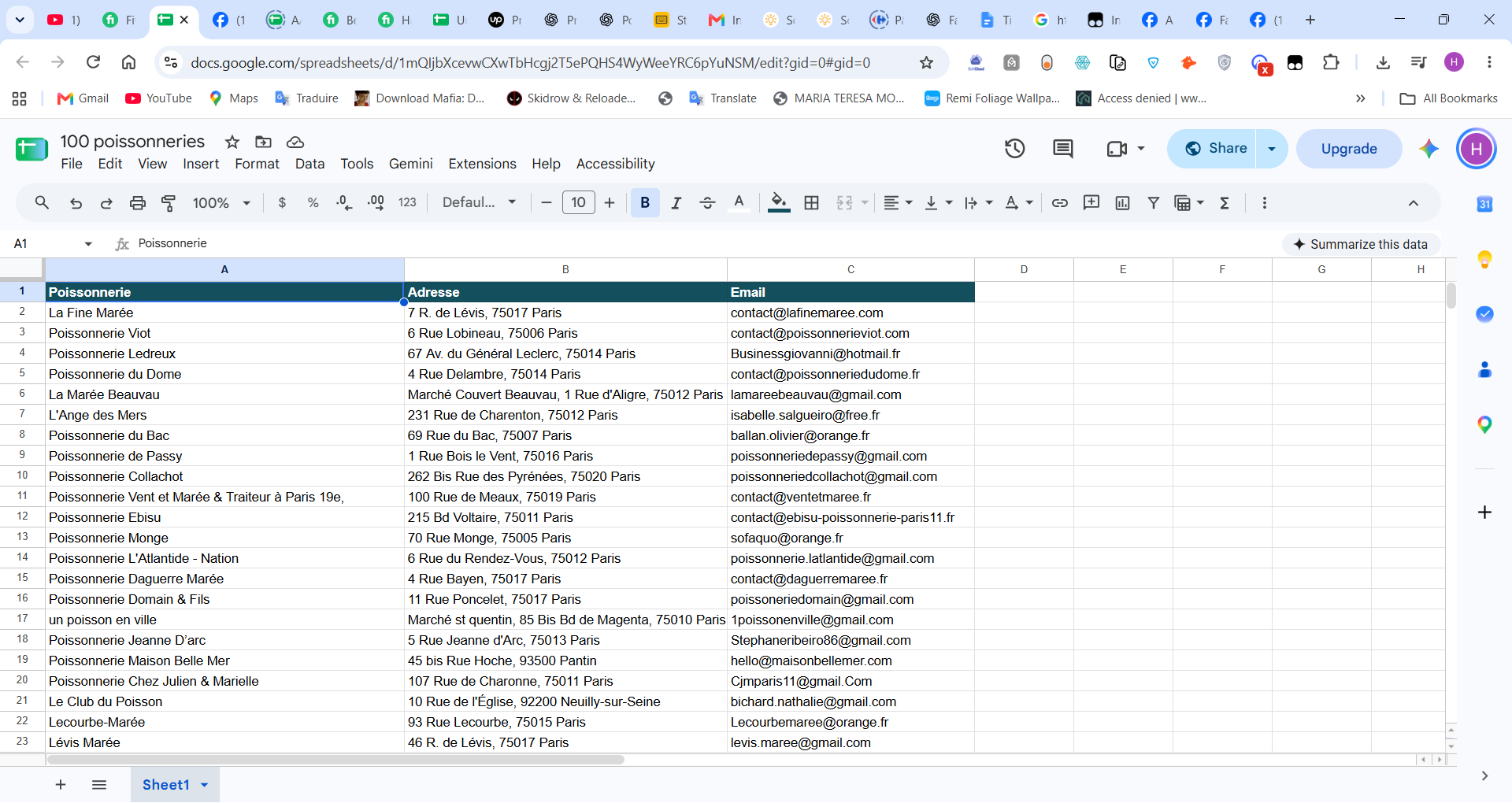Click the font size field showing 10
This screenshot has height=803, width=1512.
pyautogui.click(x=578, y=202)
